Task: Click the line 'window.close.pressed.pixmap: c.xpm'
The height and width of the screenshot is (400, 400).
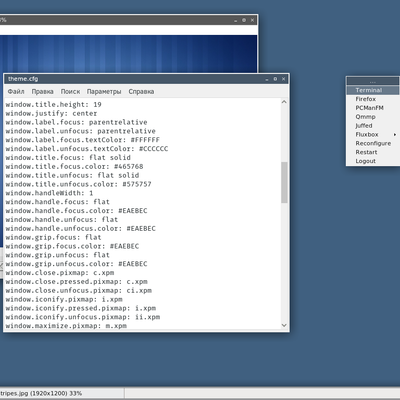Action: point(76,282)
